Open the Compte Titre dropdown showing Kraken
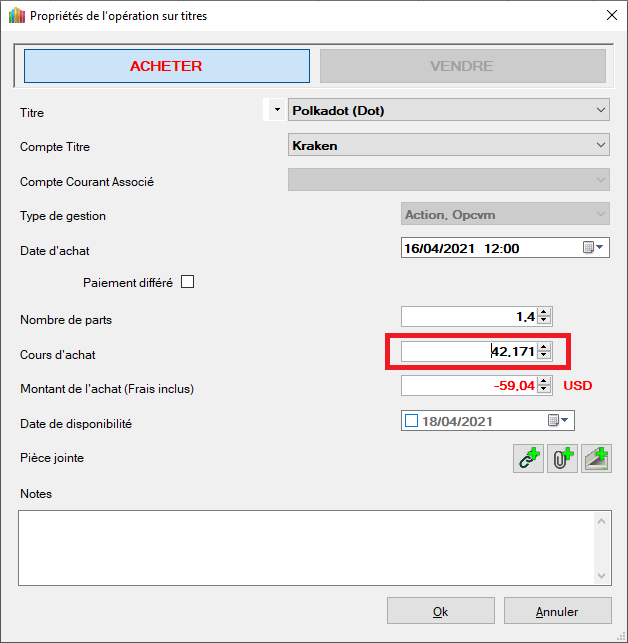This screenshot has height=643, width=628. 600,145
